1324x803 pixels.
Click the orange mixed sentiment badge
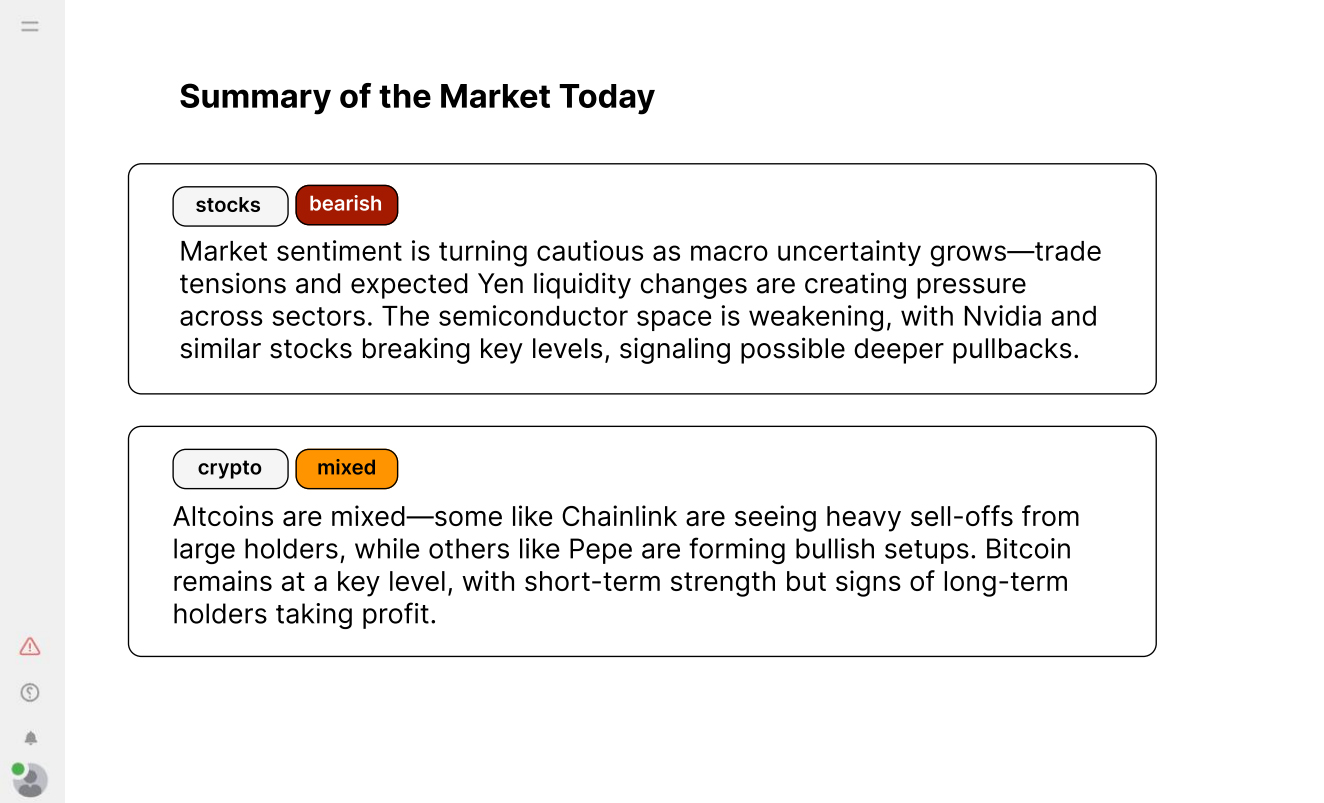point(347,468)
